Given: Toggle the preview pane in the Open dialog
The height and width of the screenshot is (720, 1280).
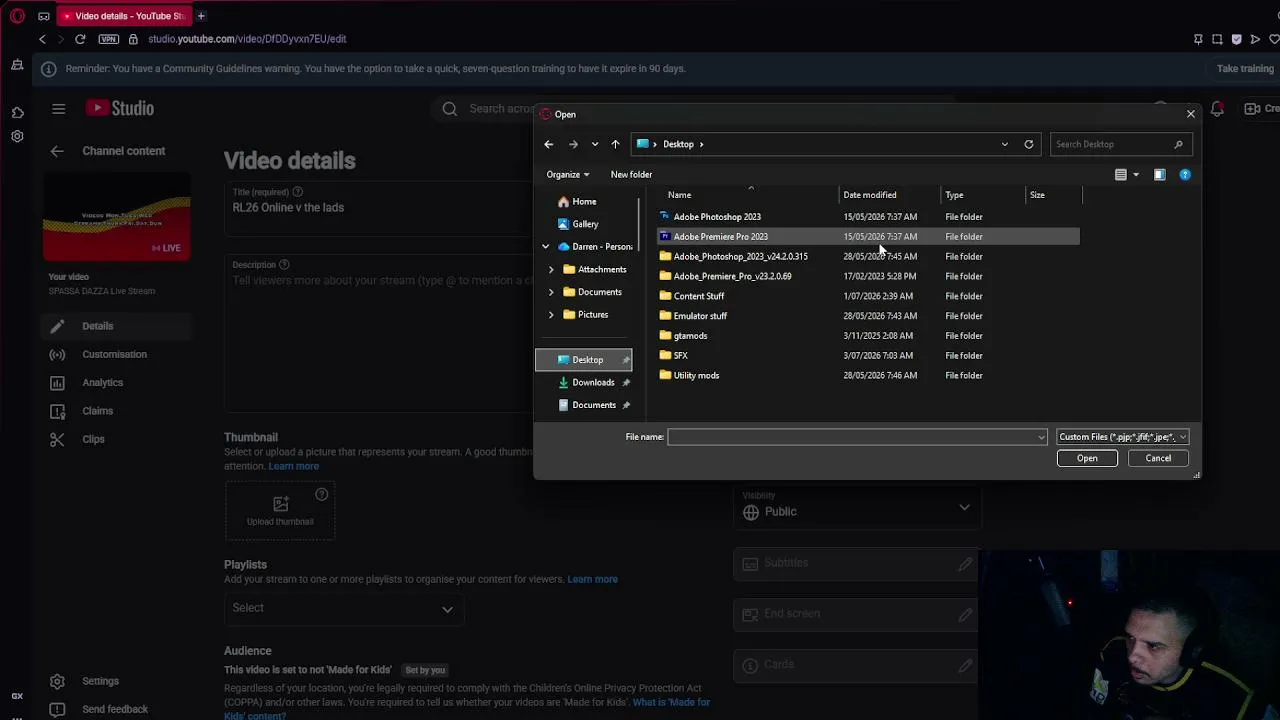Looking at the screenshot, I should (1159, 175).
